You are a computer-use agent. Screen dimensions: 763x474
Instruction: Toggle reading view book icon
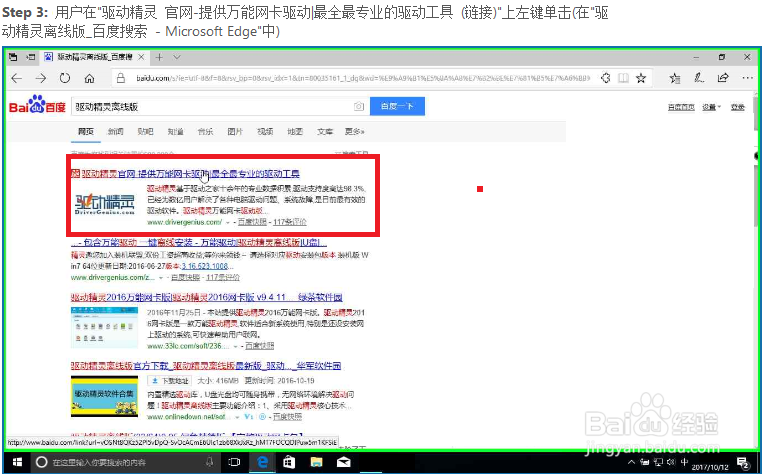(623, 78)
